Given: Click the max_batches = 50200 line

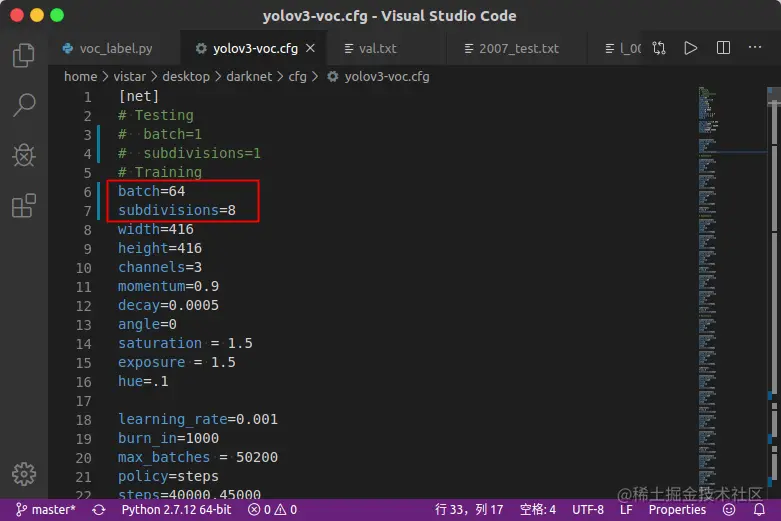Looking at the screenshot, I should [198, 457].
